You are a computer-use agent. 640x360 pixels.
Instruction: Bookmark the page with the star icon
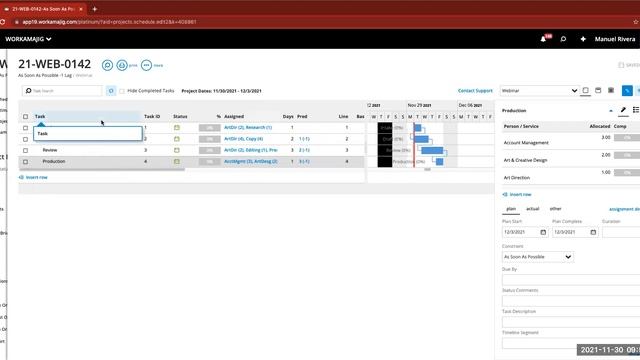pos(636,22)
